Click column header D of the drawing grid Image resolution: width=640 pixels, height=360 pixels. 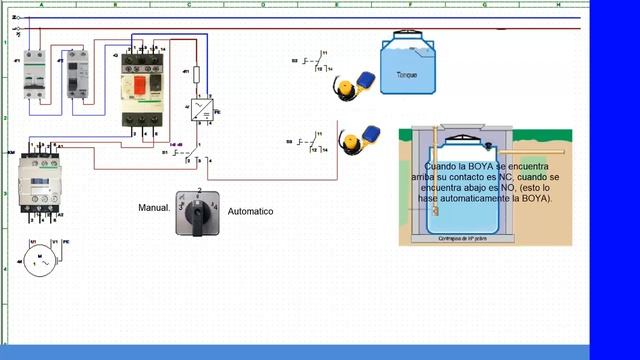263,4
